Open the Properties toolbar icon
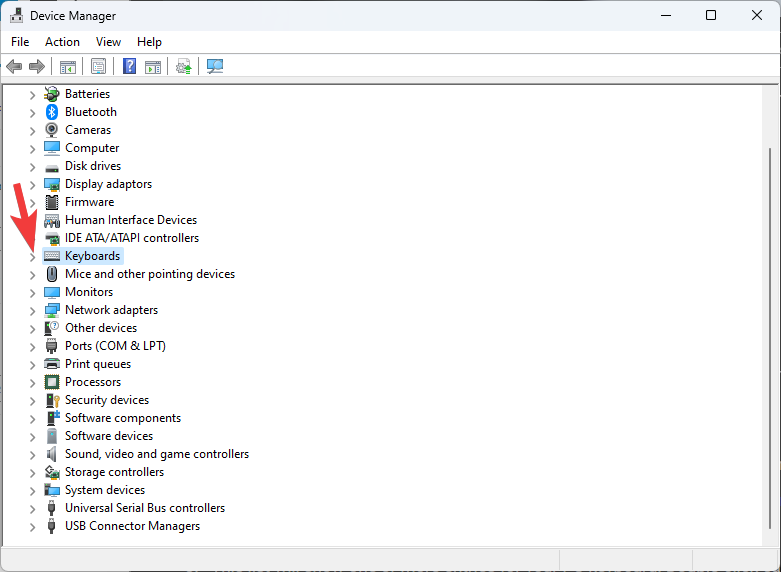 click(x=99, y=66)
